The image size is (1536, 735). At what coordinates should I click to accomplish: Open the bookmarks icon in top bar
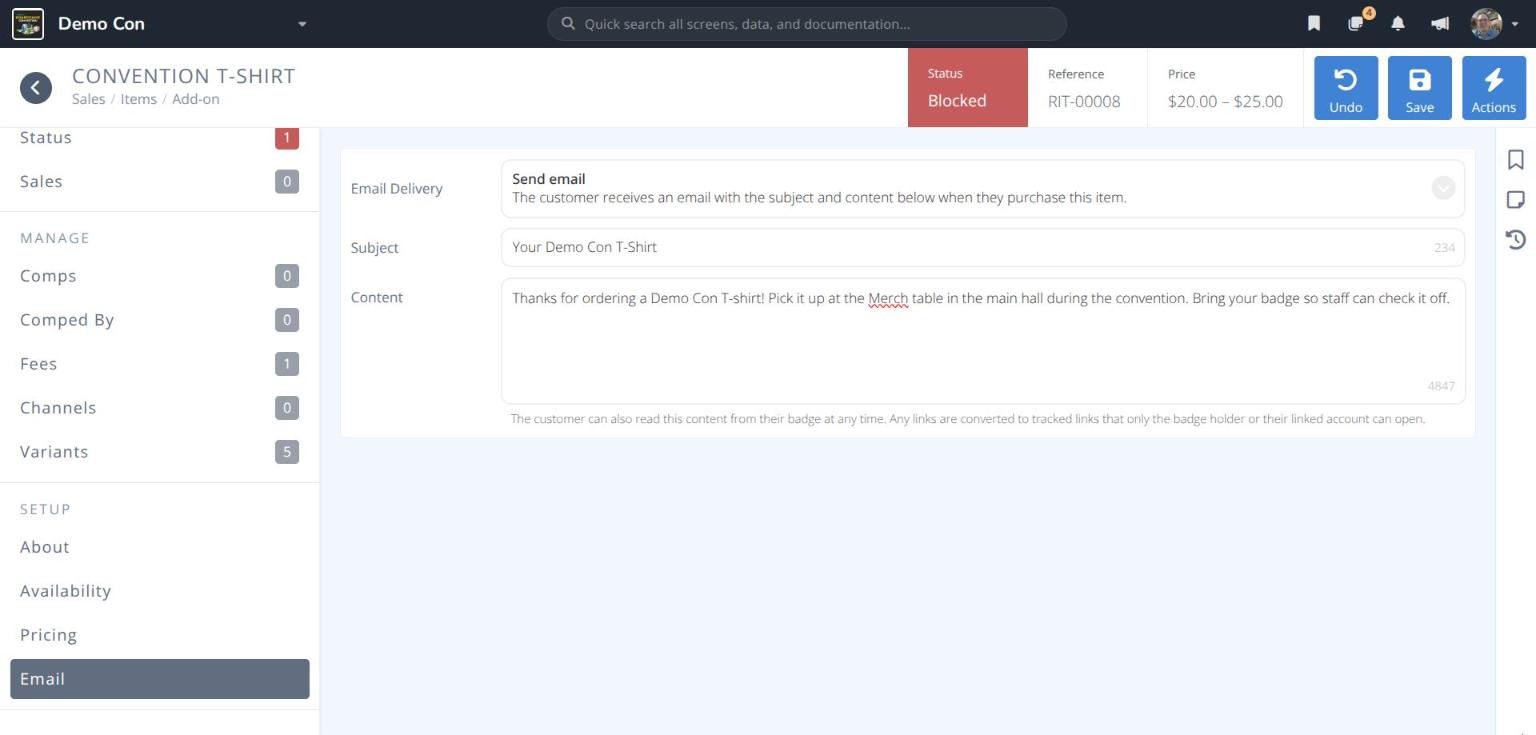(x=1314, y=24)
